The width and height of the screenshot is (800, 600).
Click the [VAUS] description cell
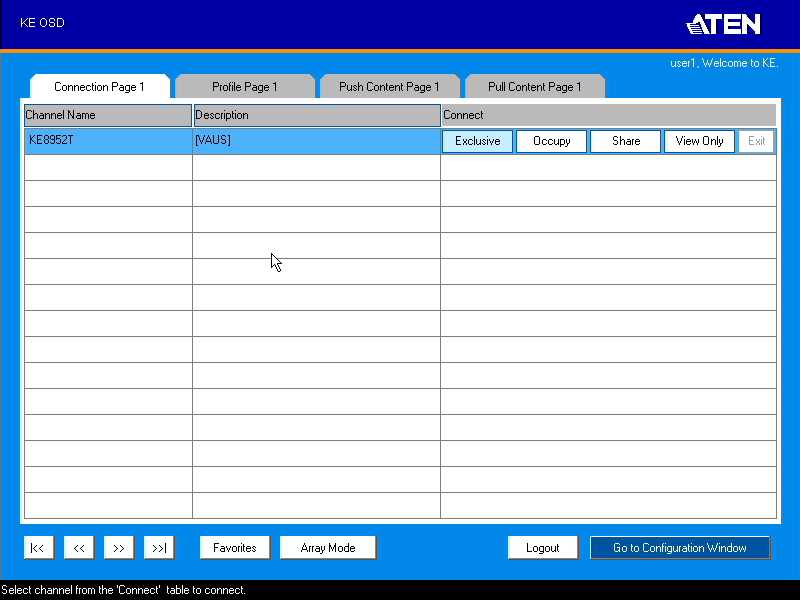317,141
